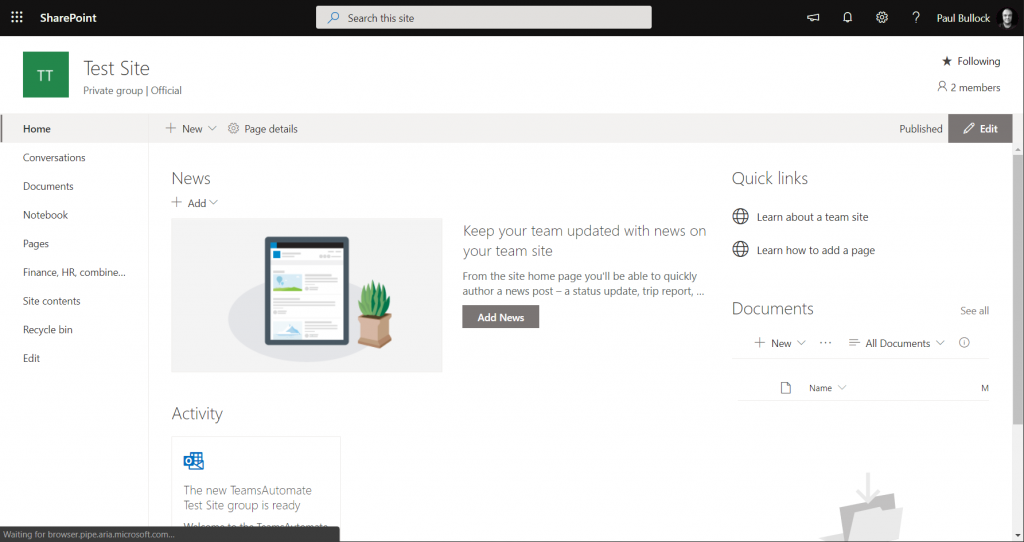This screenshot has height=542, width=1024.
Task: Click the News illustration thumbnail
Action: tap(306, 295)
